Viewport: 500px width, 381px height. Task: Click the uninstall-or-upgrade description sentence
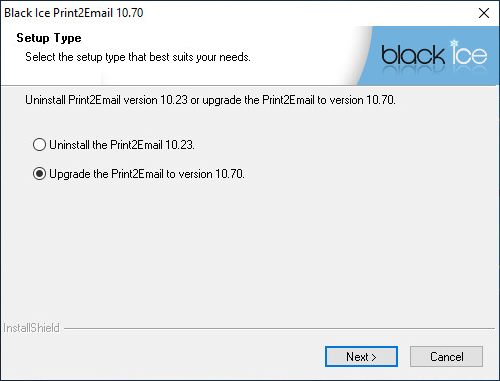pyautogui.click(x=210, y=100)
